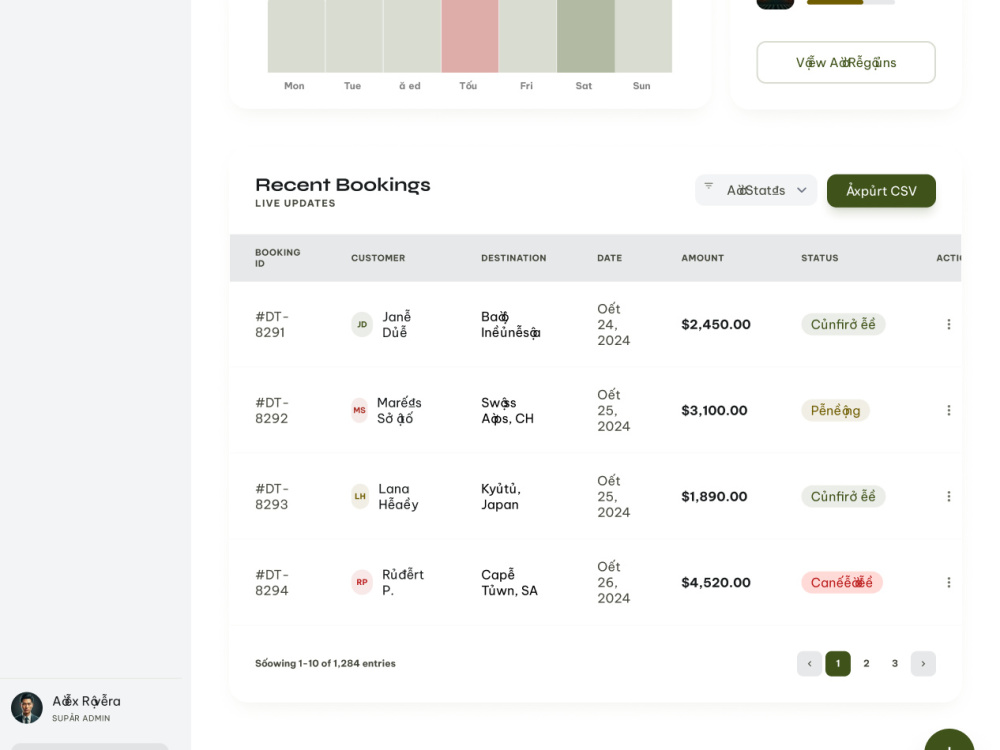Go to previous page of bookings
Viewport: 1000px width, 750px height.
click(x=809, y=663)
